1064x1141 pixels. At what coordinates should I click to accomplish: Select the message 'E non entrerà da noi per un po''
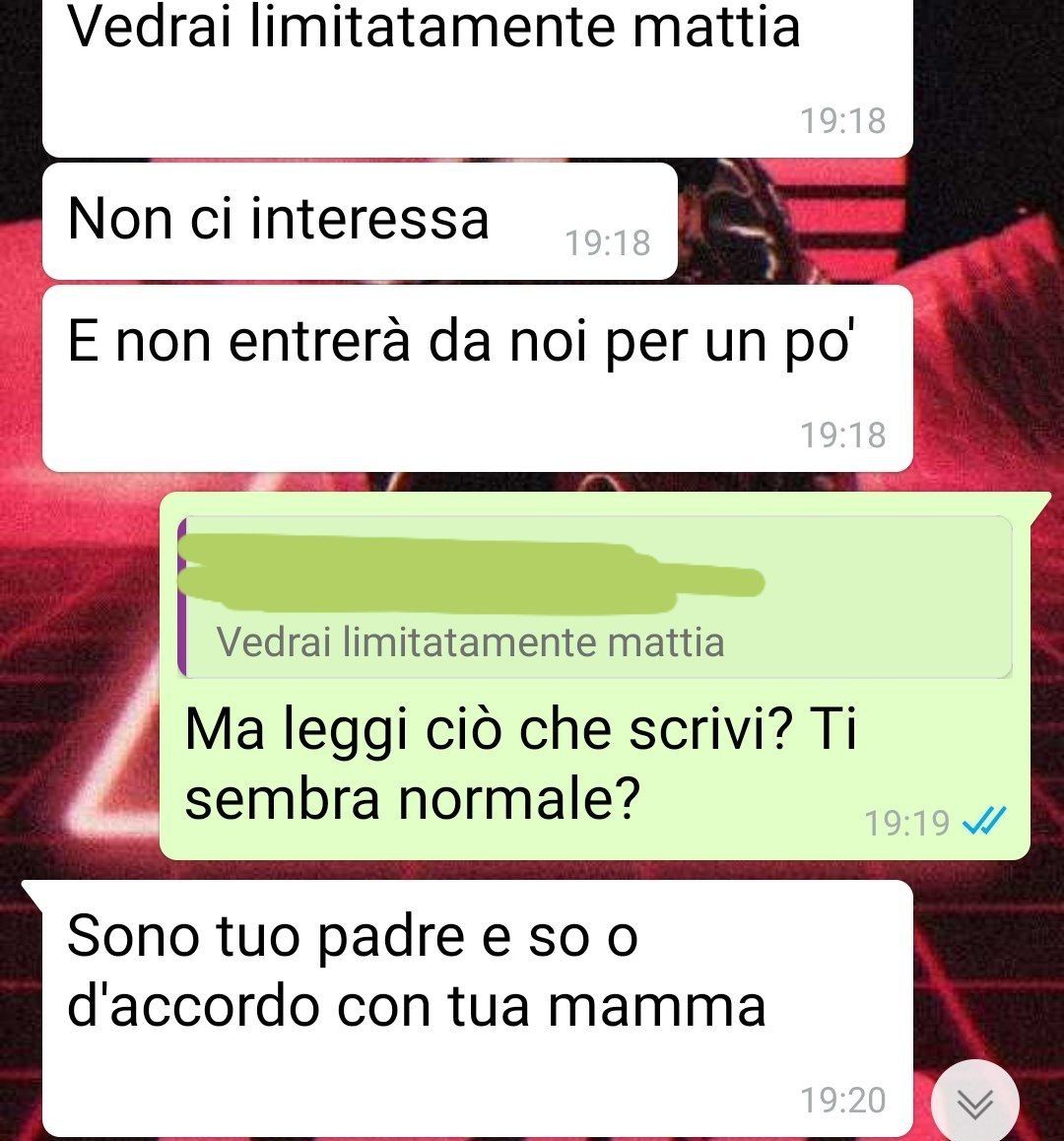(x=478, y=378)
